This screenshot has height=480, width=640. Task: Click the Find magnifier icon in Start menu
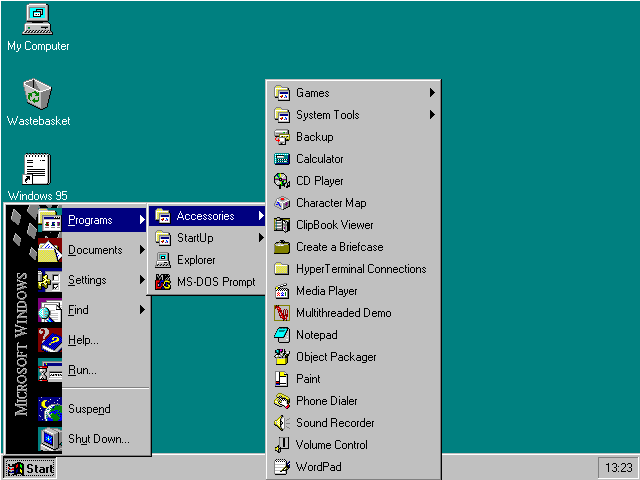pyautogui.click(x=50, y=310)
